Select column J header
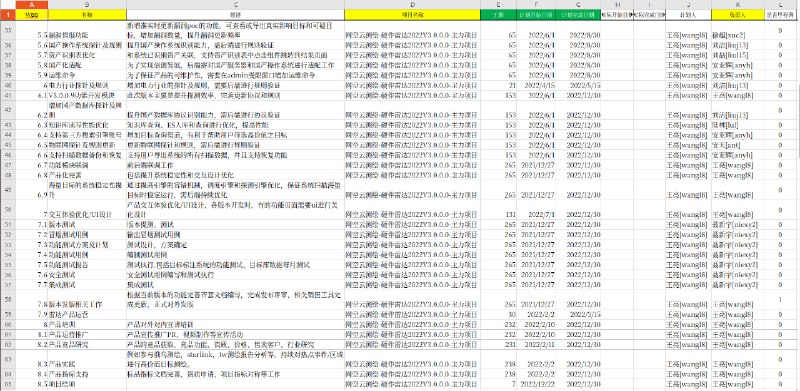This screenshot has height=391, width=800. click(689, 5)
